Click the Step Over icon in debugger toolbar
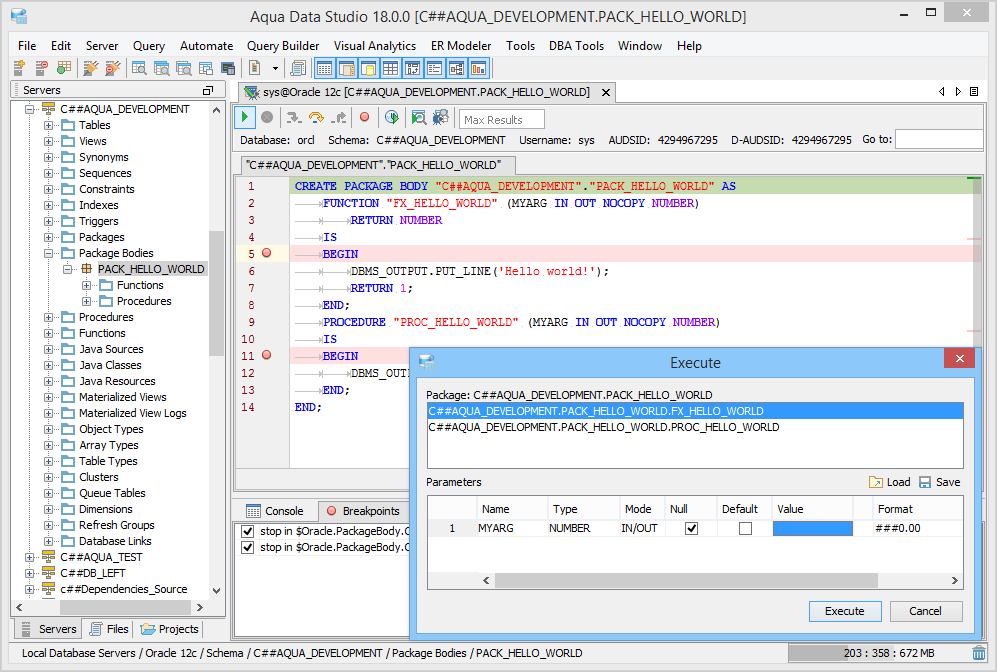 click(x=316, y=118)
